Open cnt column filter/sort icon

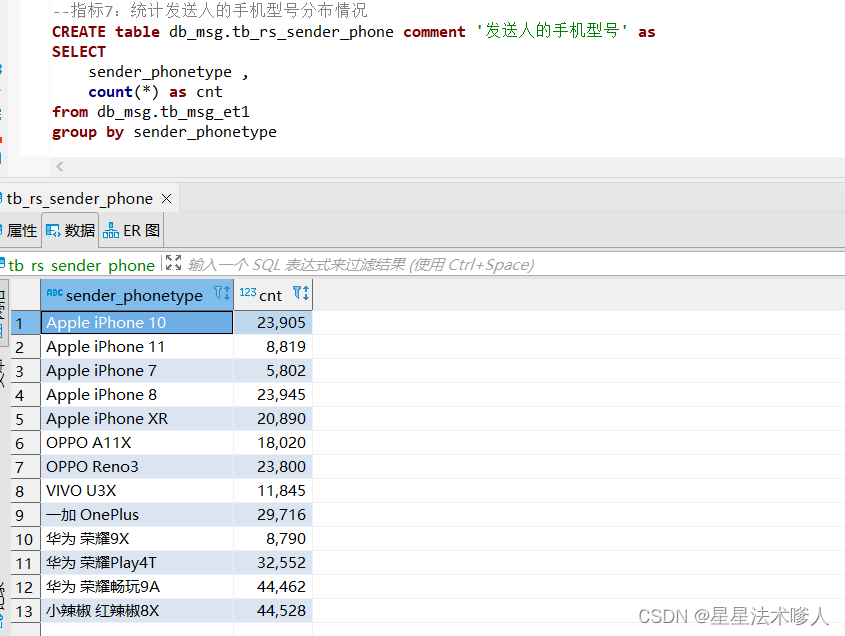[x=301, y=293]
